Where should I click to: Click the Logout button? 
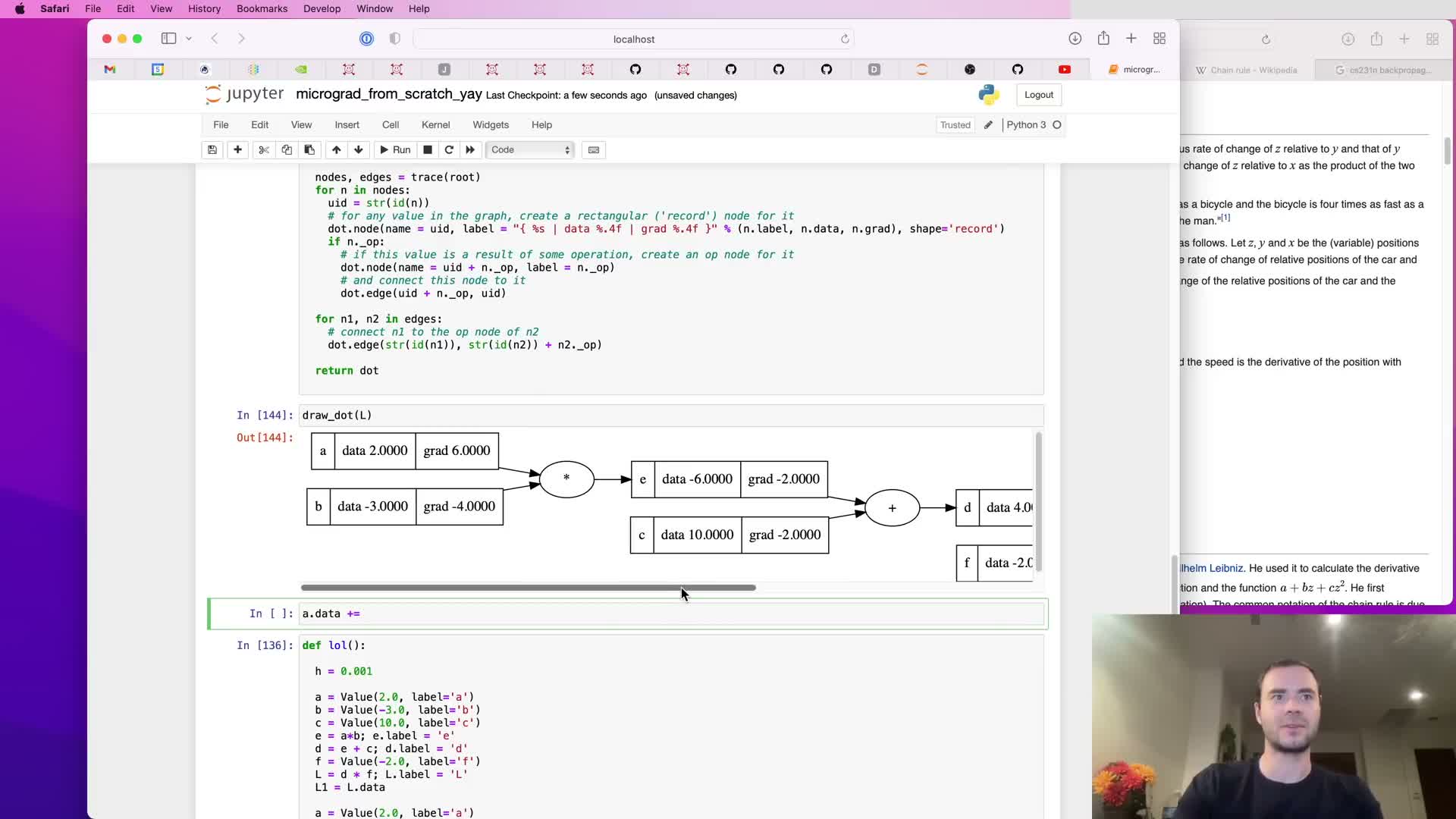1038,95
